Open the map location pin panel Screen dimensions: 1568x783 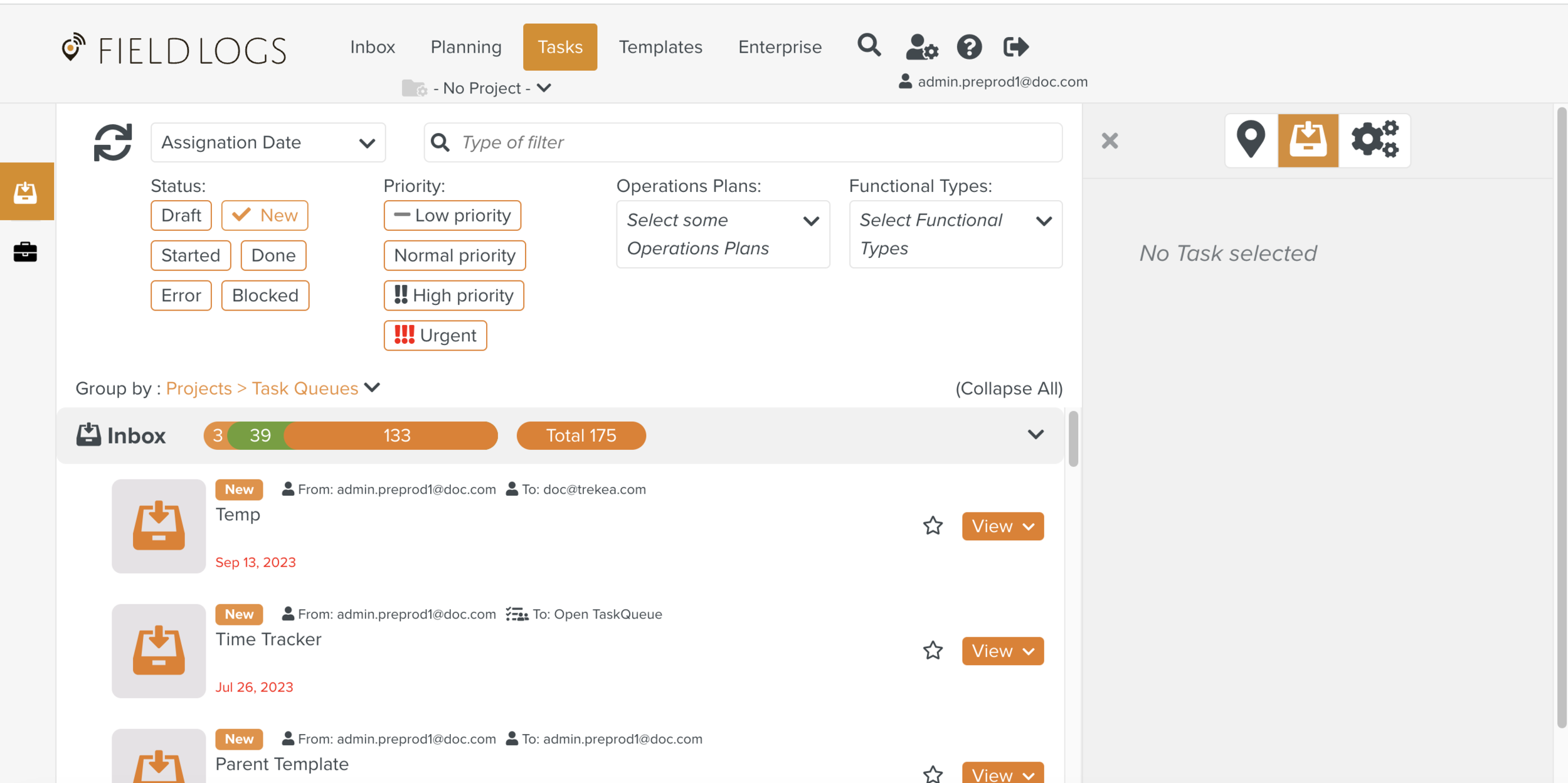tap(1251, 140)
